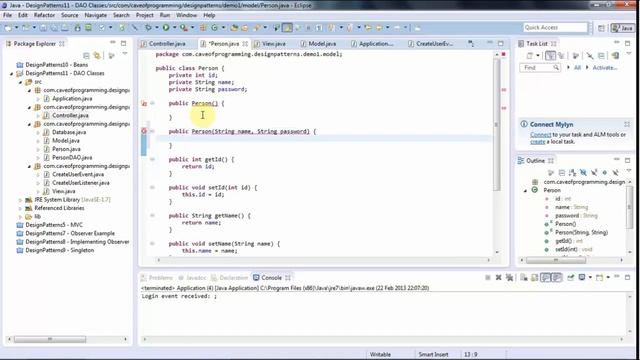Toggle Categorized view in Task List toolbar
The image size is (640, 360).
pyautogui.click(x=550, y=56)
